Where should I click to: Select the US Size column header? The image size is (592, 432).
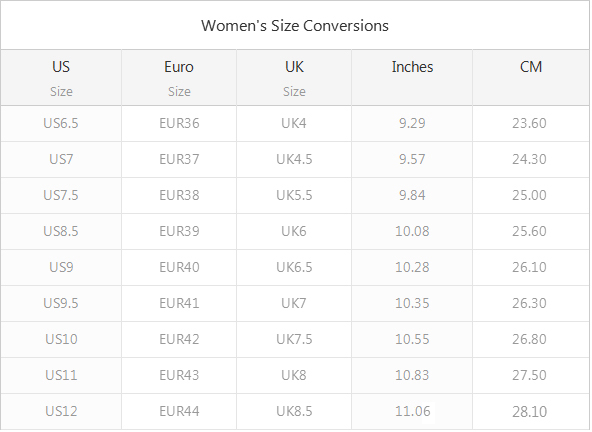coord(61,78)
